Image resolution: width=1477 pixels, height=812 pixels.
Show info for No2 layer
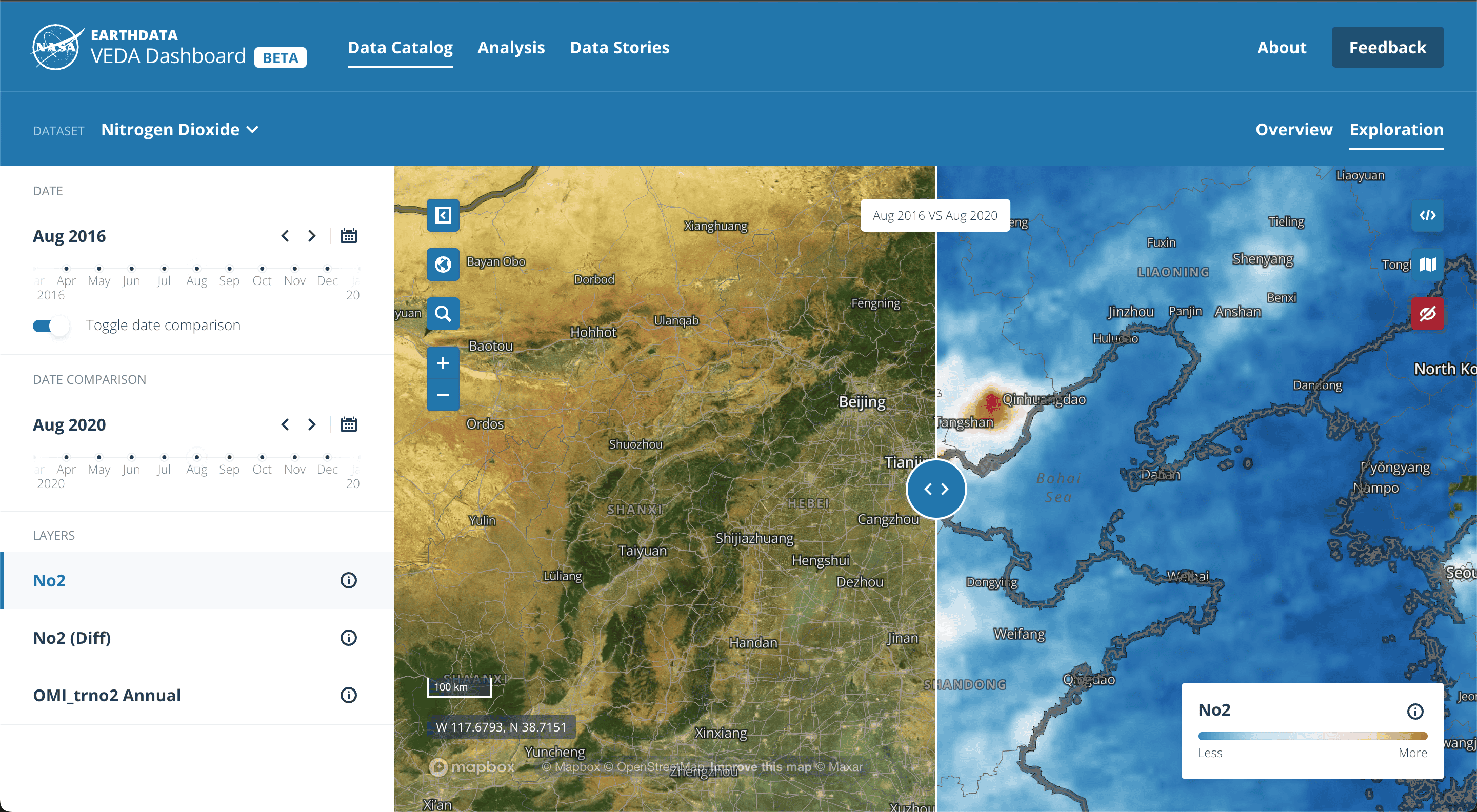pos(349,580)
